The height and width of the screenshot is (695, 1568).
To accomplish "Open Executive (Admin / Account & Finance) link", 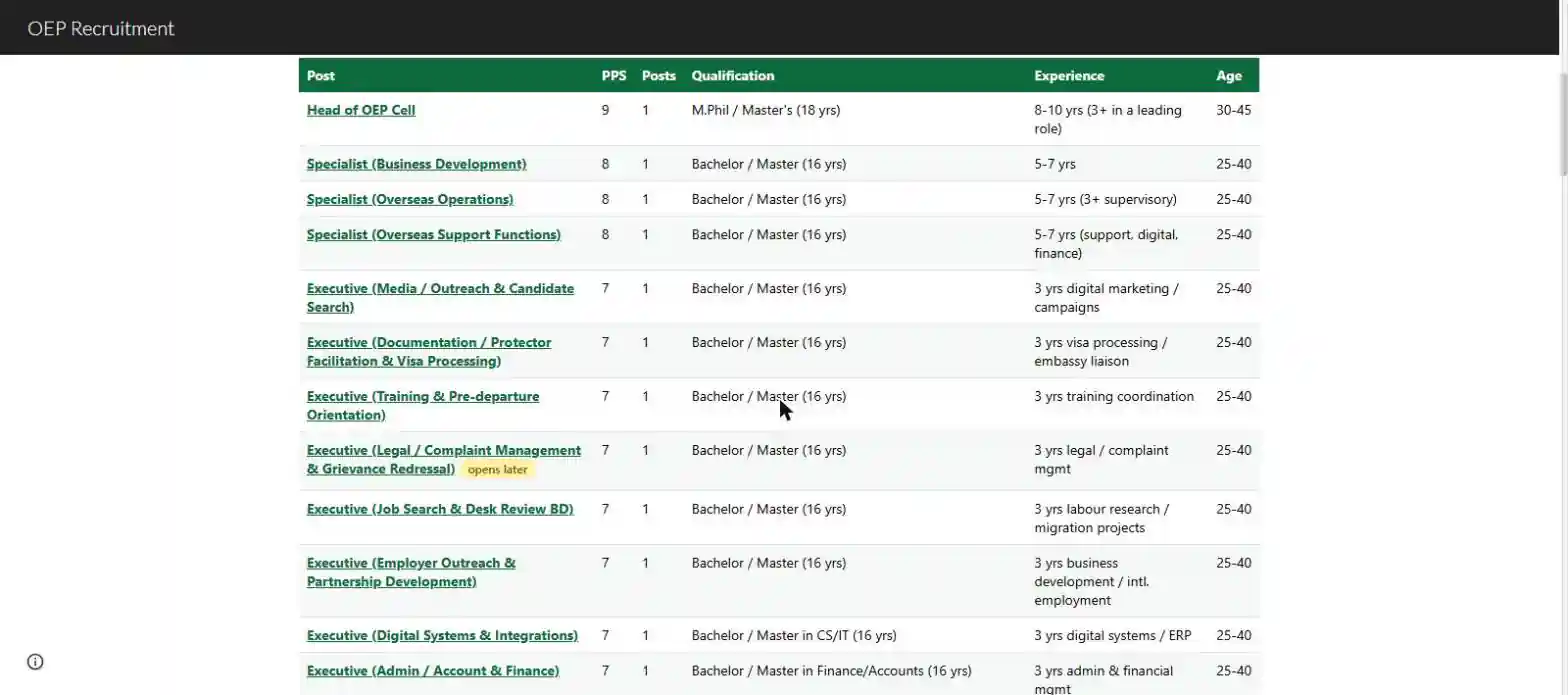I will click(x=433, y=671).
